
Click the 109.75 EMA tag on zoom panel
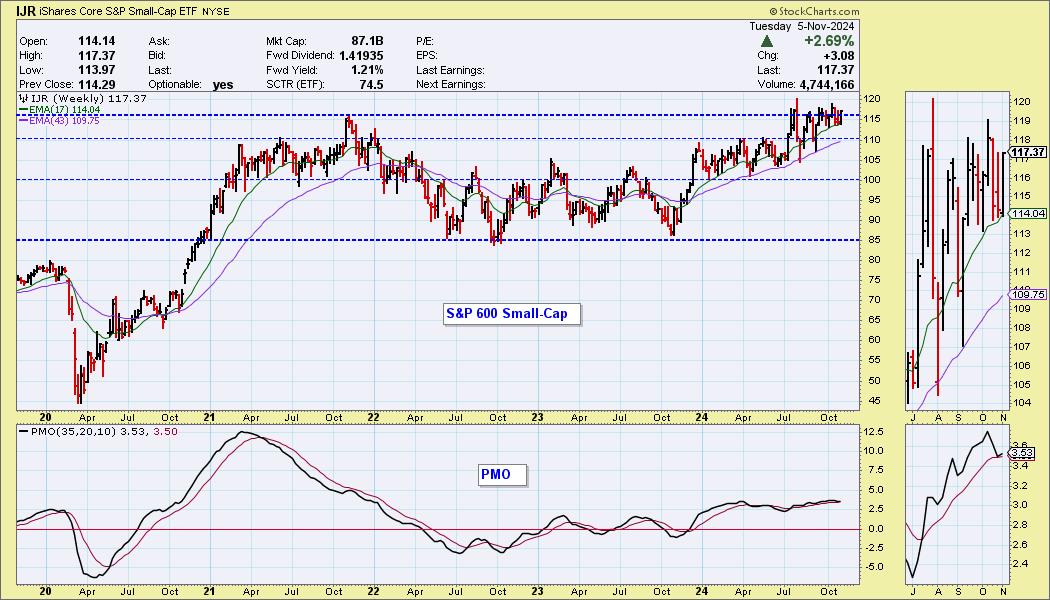pos(1029,295)
